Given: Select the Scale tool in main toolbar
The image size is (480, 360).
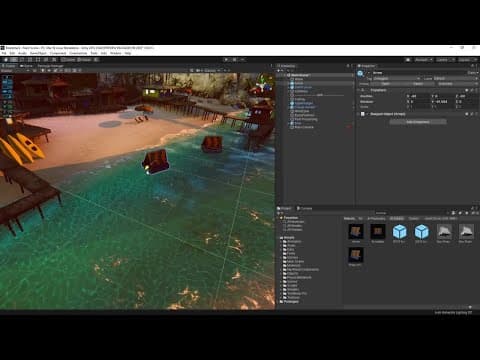Looking at the screenshot, I should [x=30, y=60].
